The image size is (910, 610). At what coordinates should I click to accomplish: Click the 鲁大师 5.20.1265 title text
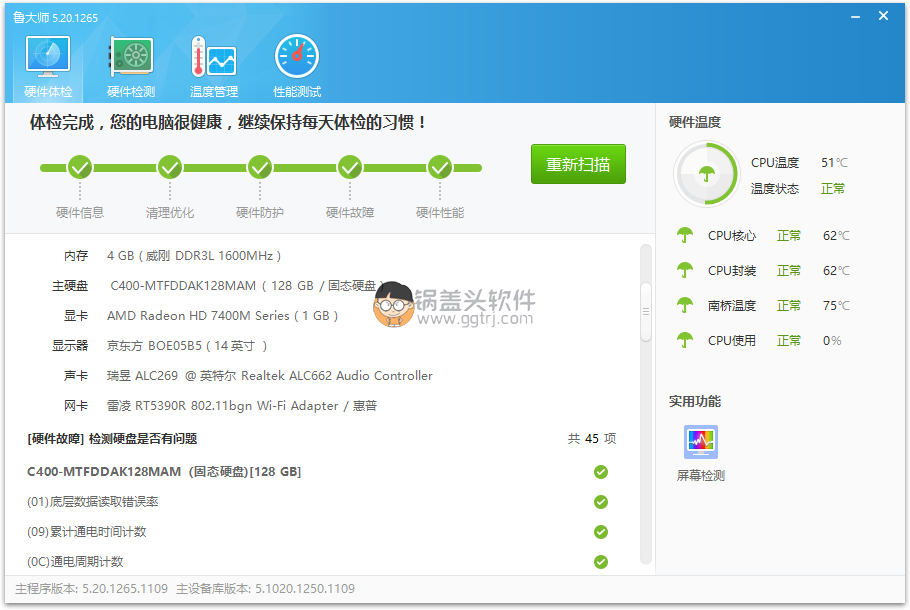(55, 17)
